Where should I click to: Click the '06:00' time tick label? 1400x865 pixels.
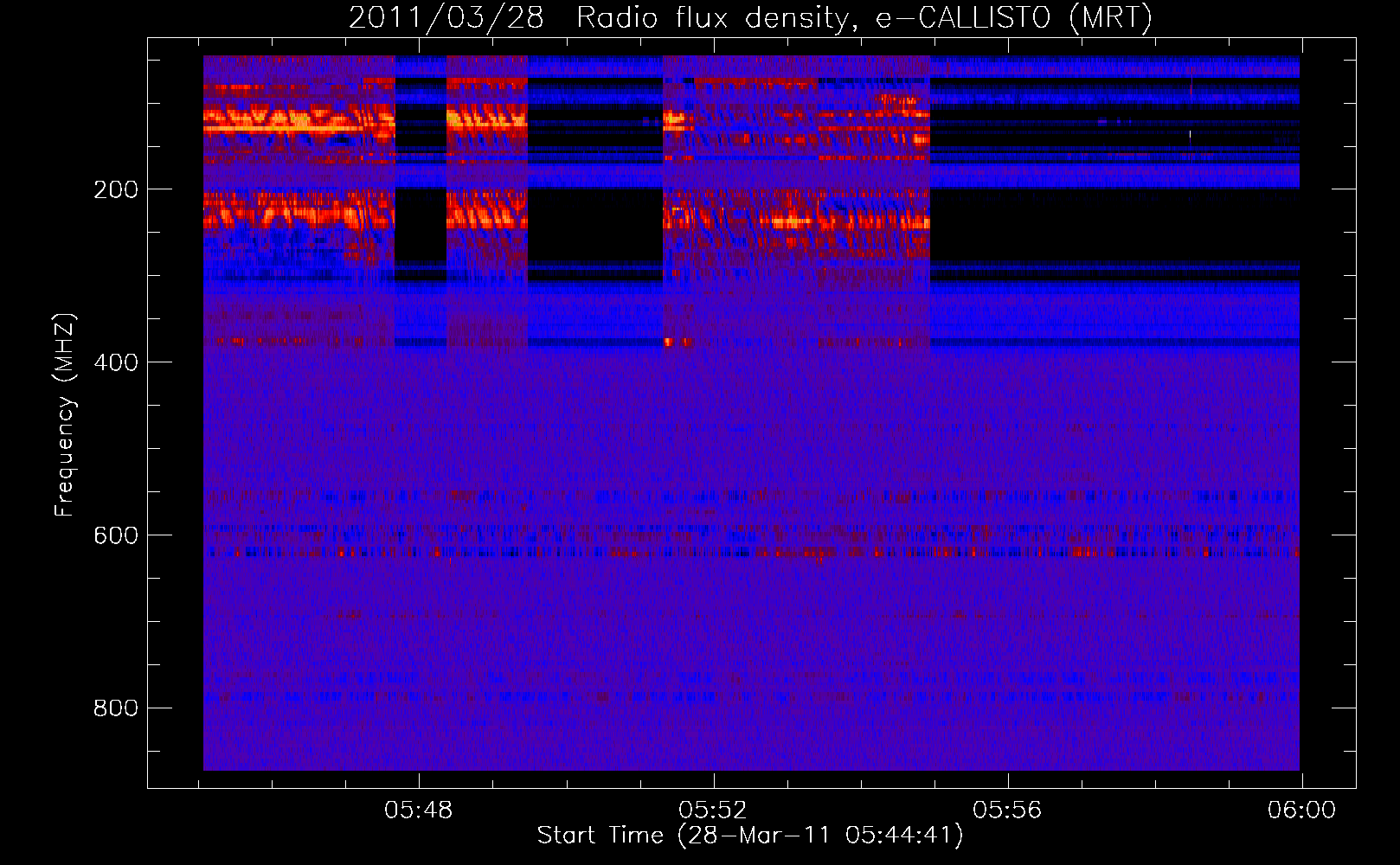(1301, 811)
